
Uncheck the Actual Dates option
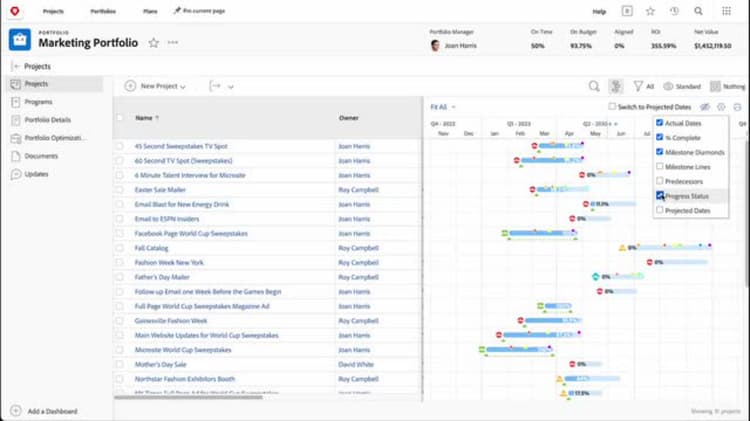660,123
